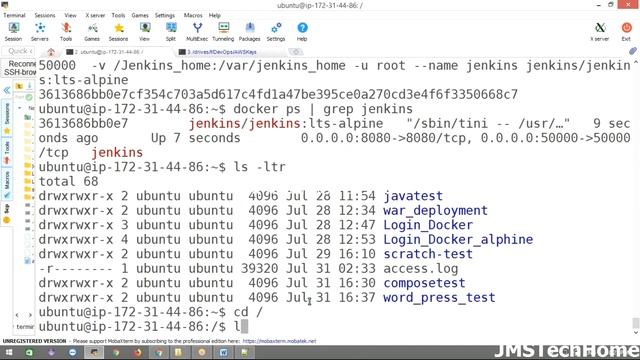Start the X server toolbar icon
Viewport: 640px width, 360px height.
(600, 31)
